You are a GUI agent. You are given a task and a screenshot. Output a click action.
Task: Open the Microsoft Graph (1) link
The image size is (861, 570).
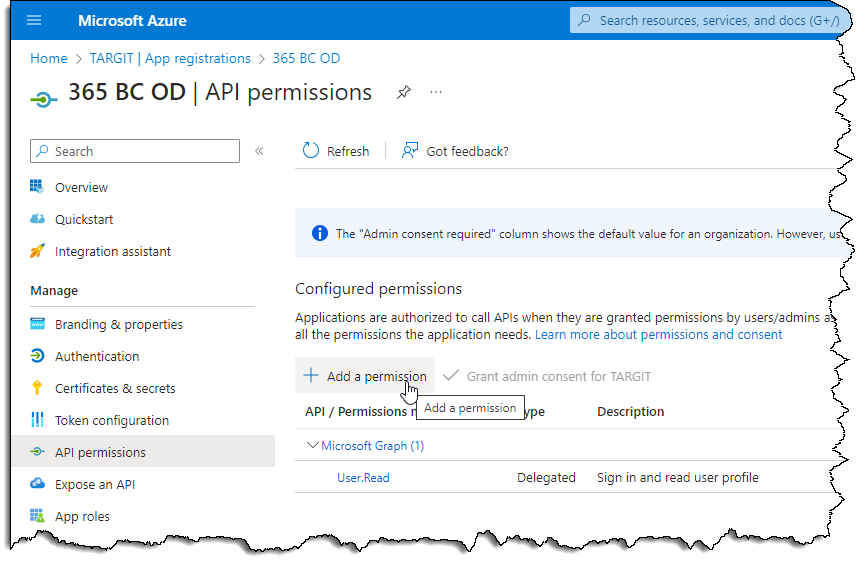tap(372, 446)
